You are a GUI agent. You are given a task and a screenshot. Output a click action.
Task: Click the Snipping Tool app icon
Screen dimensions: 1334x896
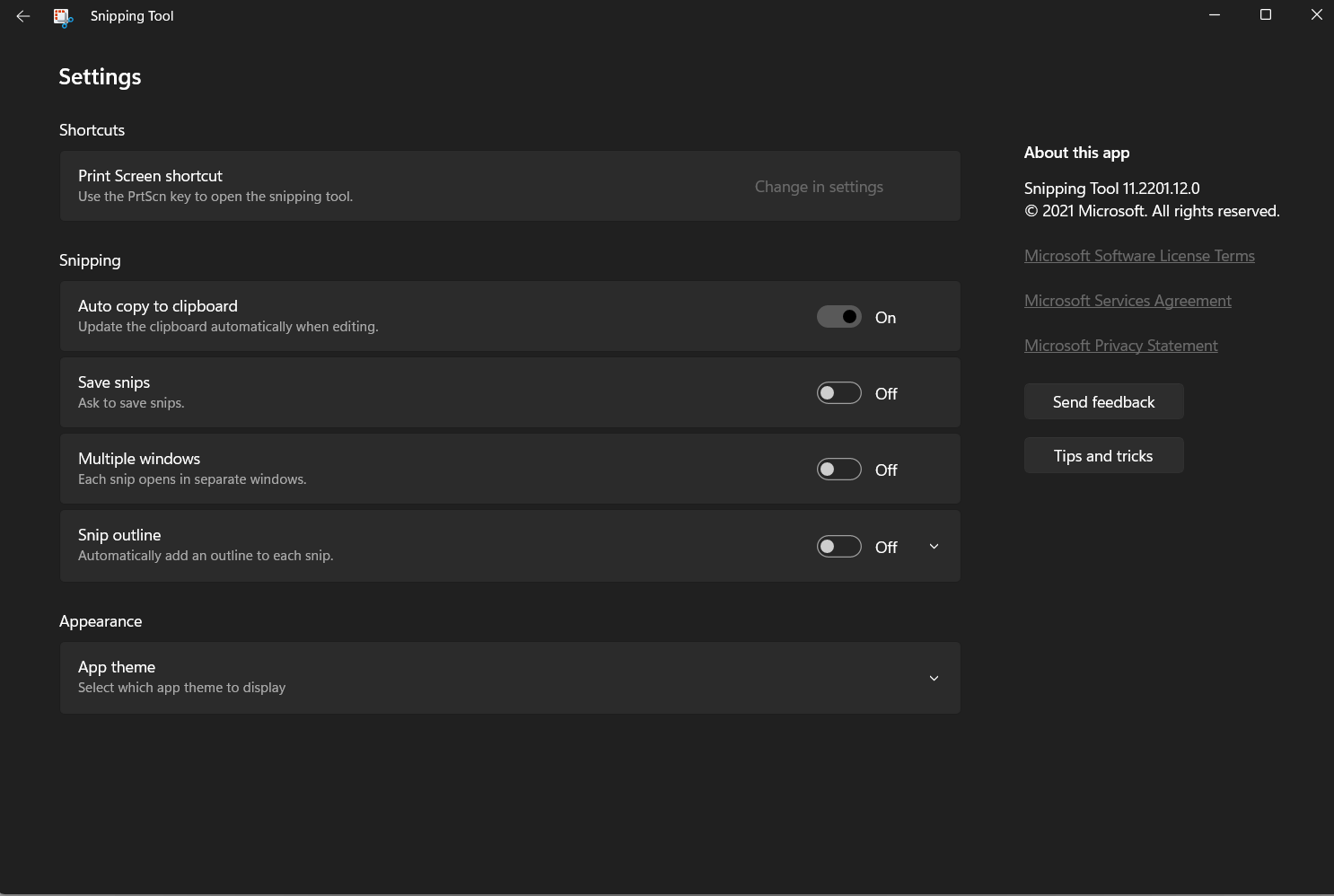pyautogui.click(x=63, y=17)
